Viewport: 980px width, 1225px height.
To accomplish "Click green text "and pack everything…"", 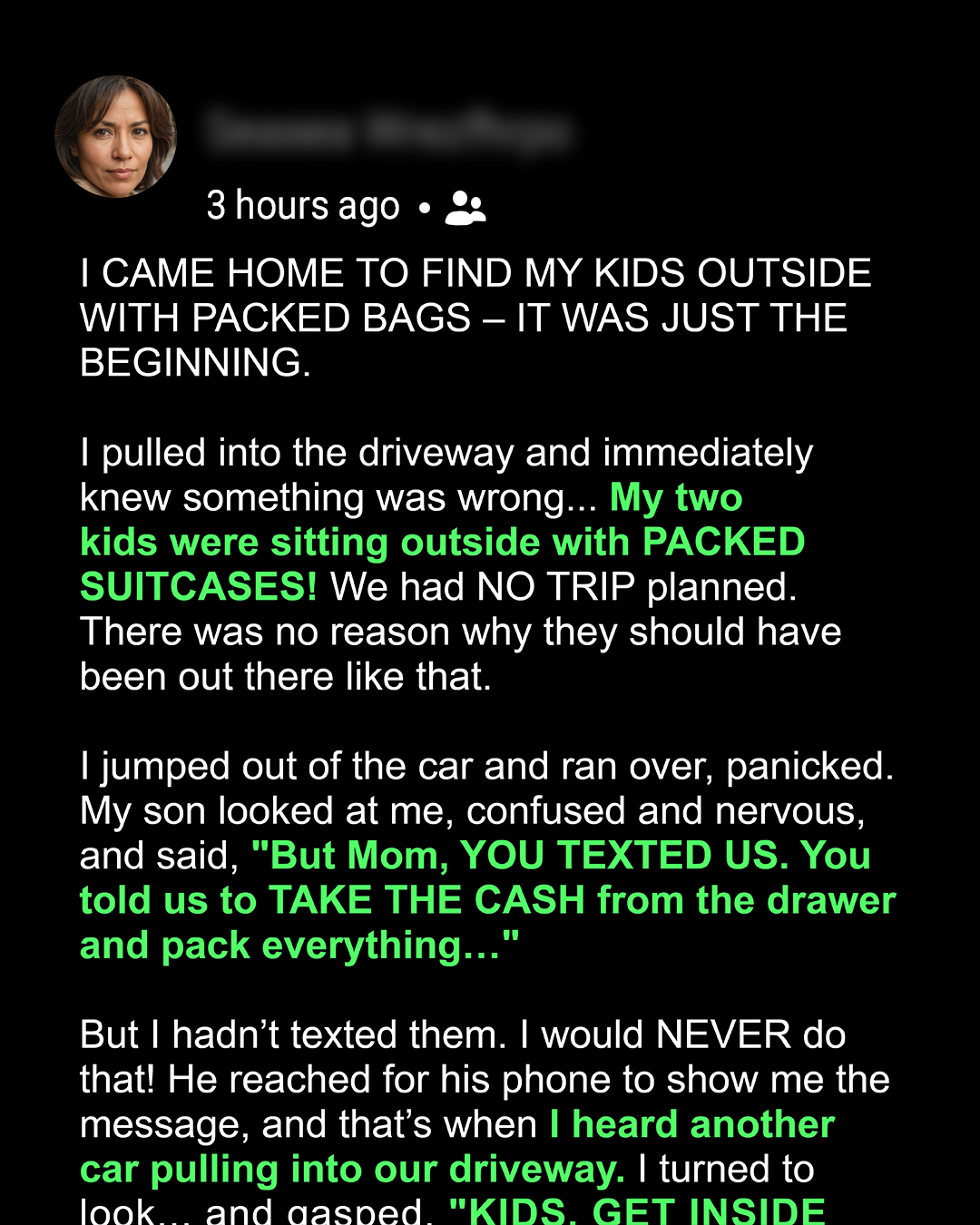I will pyautogui.click(x=299, y=946).
